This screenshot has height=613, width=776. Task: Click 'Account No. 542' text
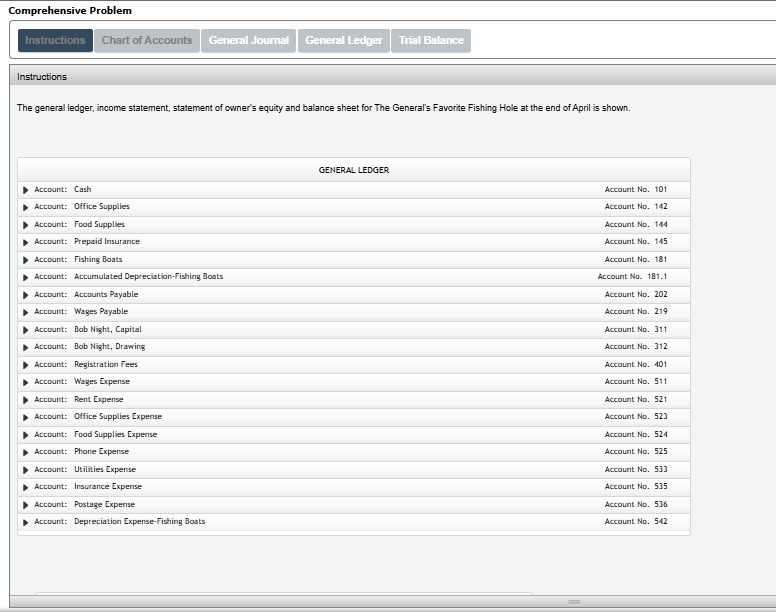[x=636, y=521]
